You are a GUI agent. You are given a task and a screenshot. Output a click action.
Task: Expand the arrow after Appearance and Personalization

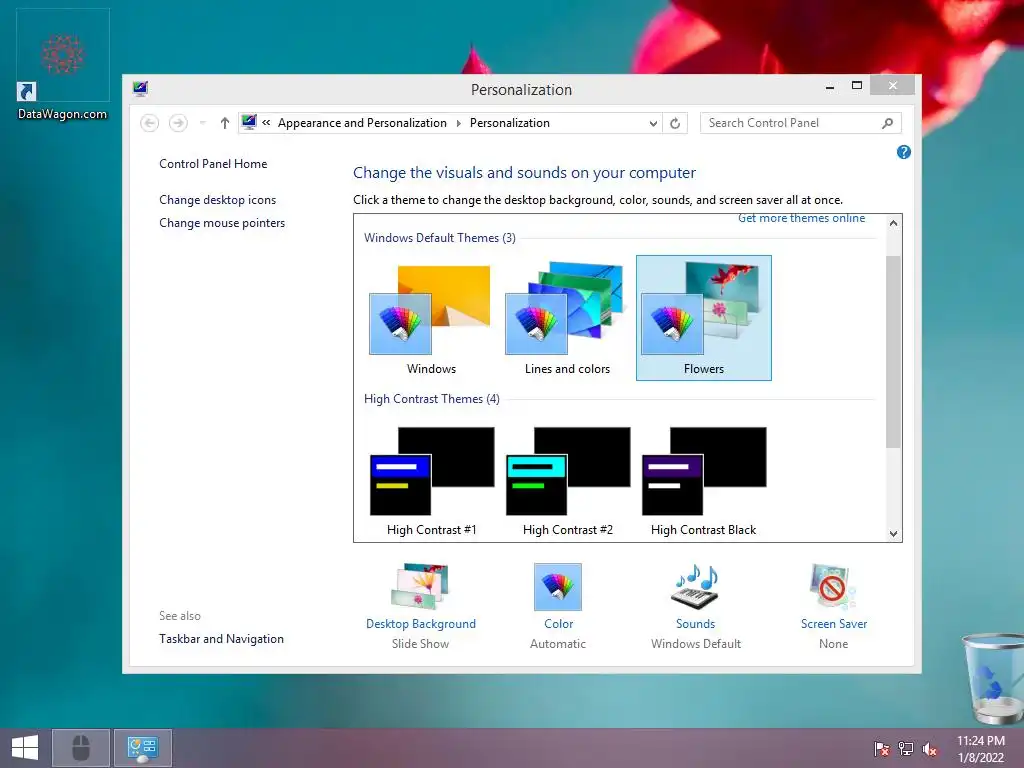click(x=458, y=123)
